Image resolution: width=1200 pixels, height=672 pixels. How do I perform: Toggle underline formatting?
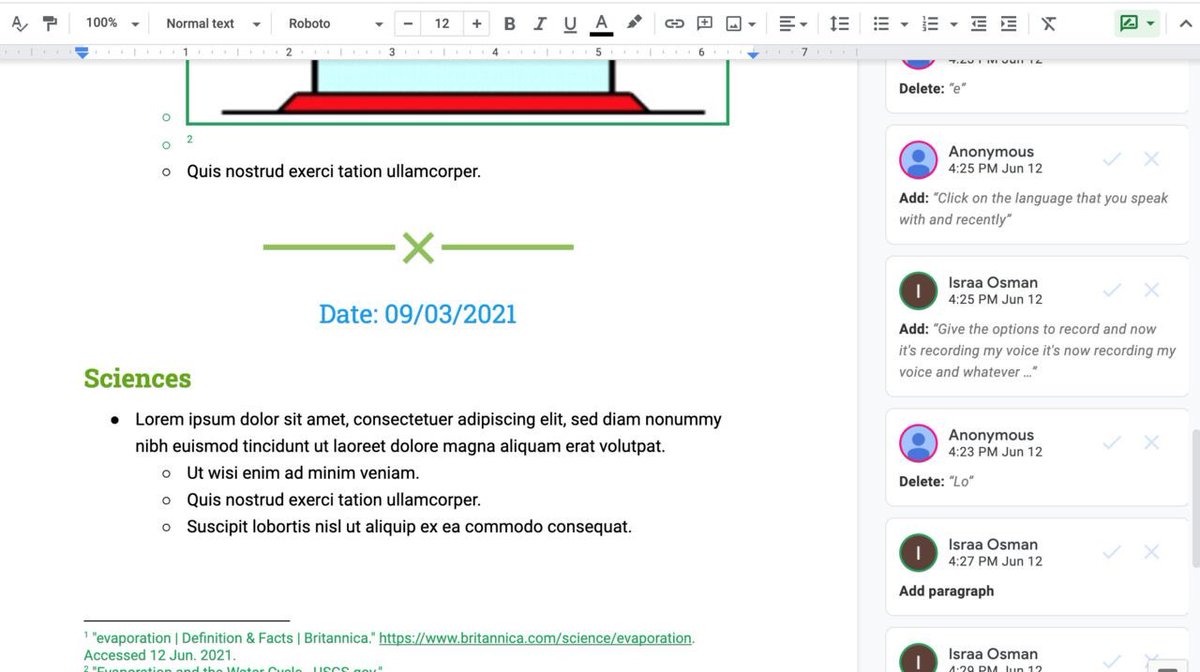(x=570, y=23)
